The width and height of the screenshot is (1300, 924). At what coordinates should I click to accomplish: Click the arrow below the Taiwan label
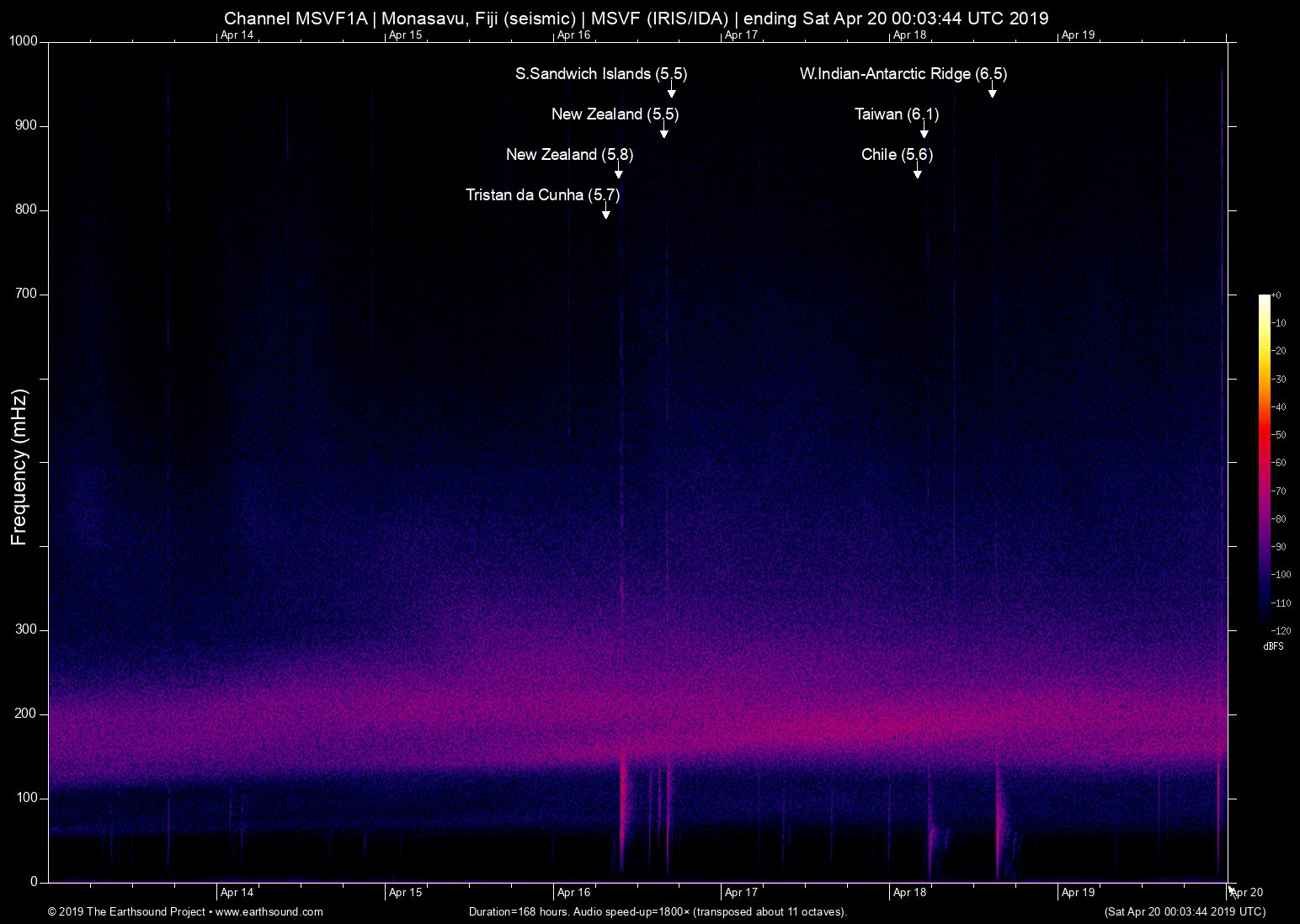(925, 130)
